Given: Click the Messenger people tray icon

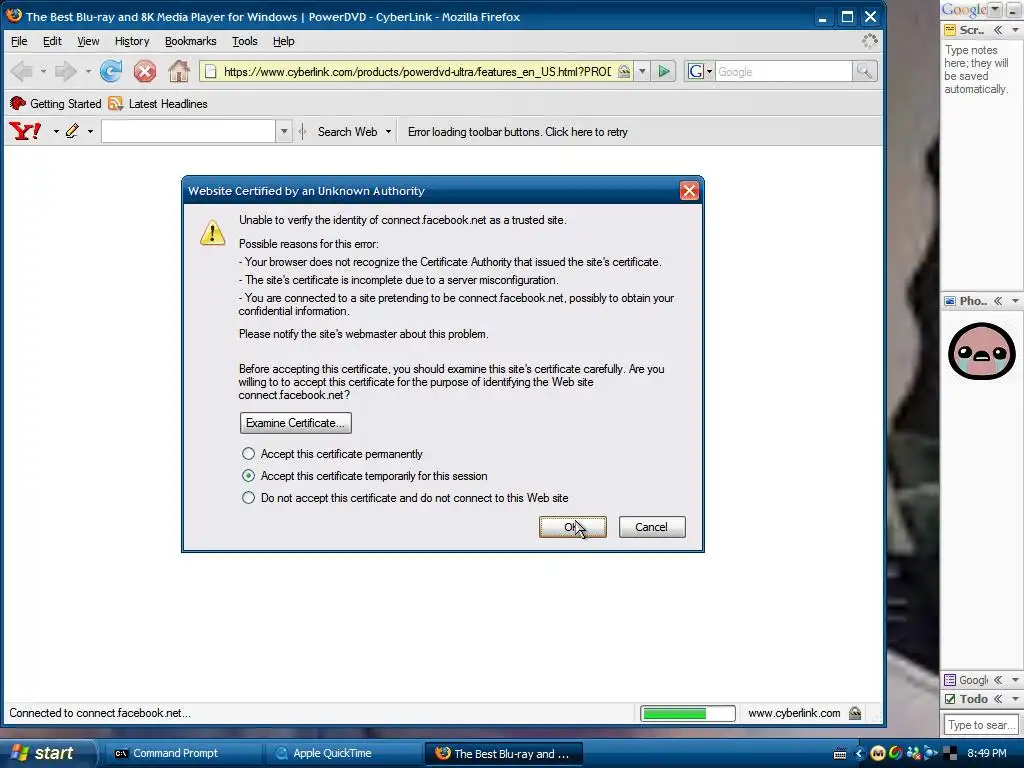Looking at the screenshot, I should pyautogui.click(x=914, y=754).
